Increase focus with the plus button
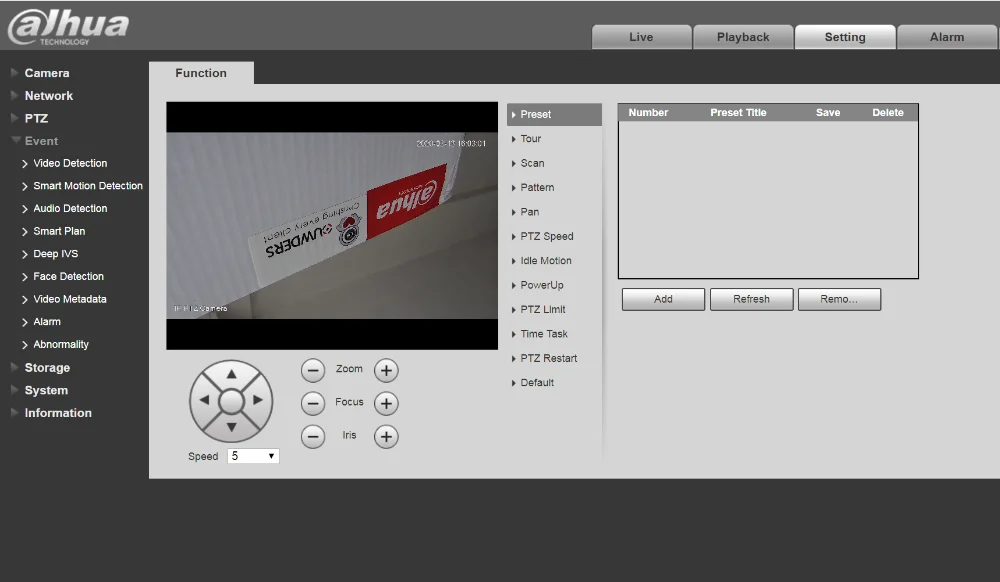The width and height of the screenshot is (1000, 582). point(386,404)
